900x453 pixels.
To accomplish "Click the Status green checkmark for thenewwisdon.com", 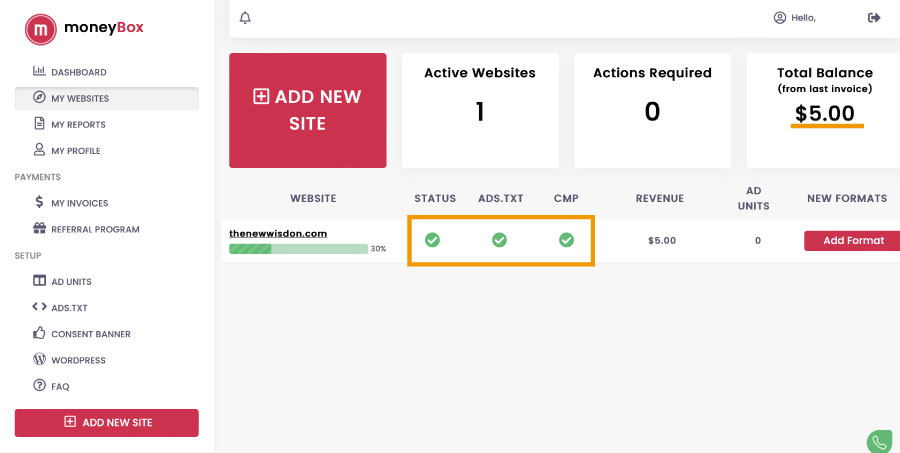I will 432,240.
